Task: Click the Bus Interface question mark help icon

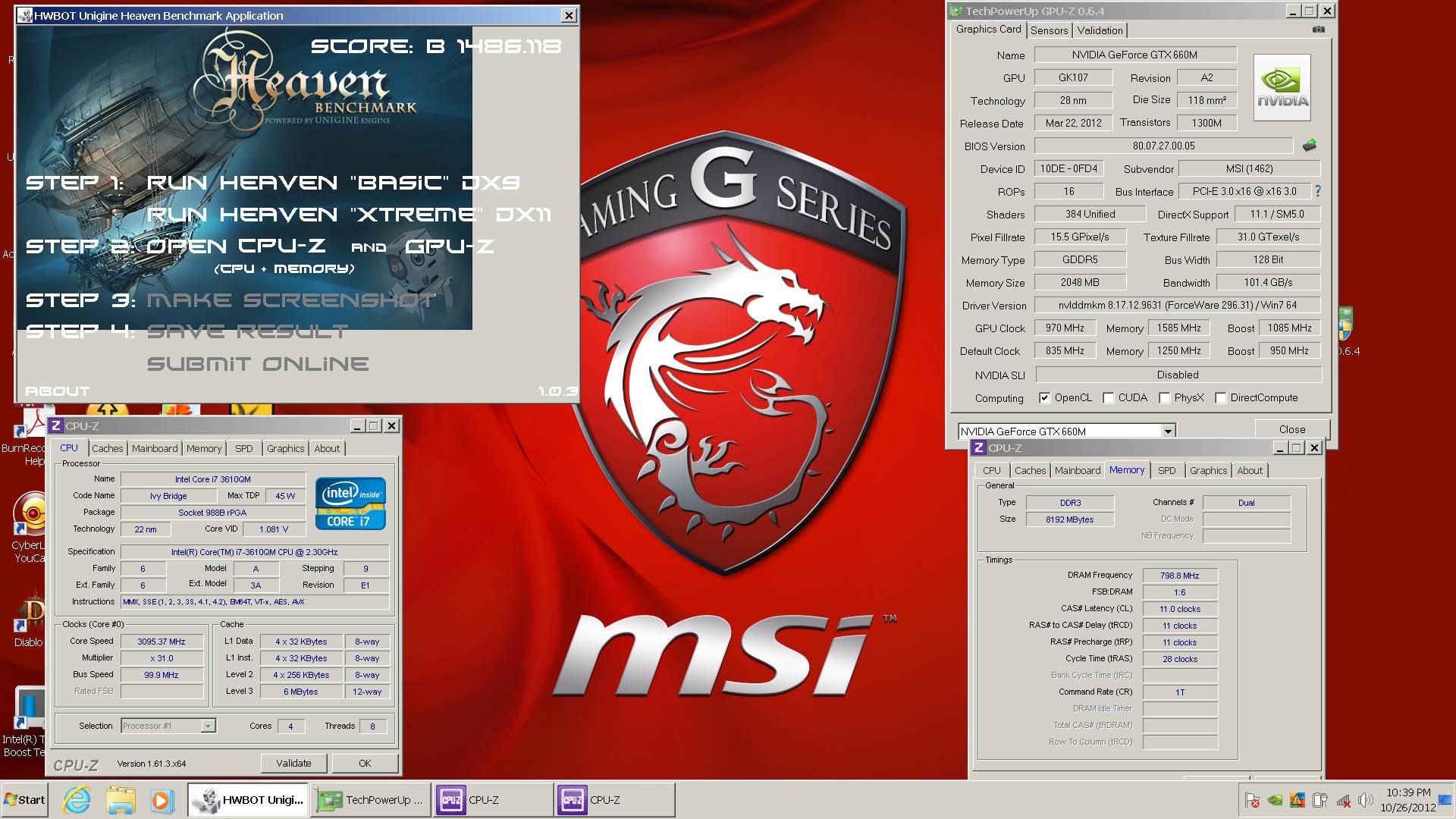Action: click(1317, 191)
